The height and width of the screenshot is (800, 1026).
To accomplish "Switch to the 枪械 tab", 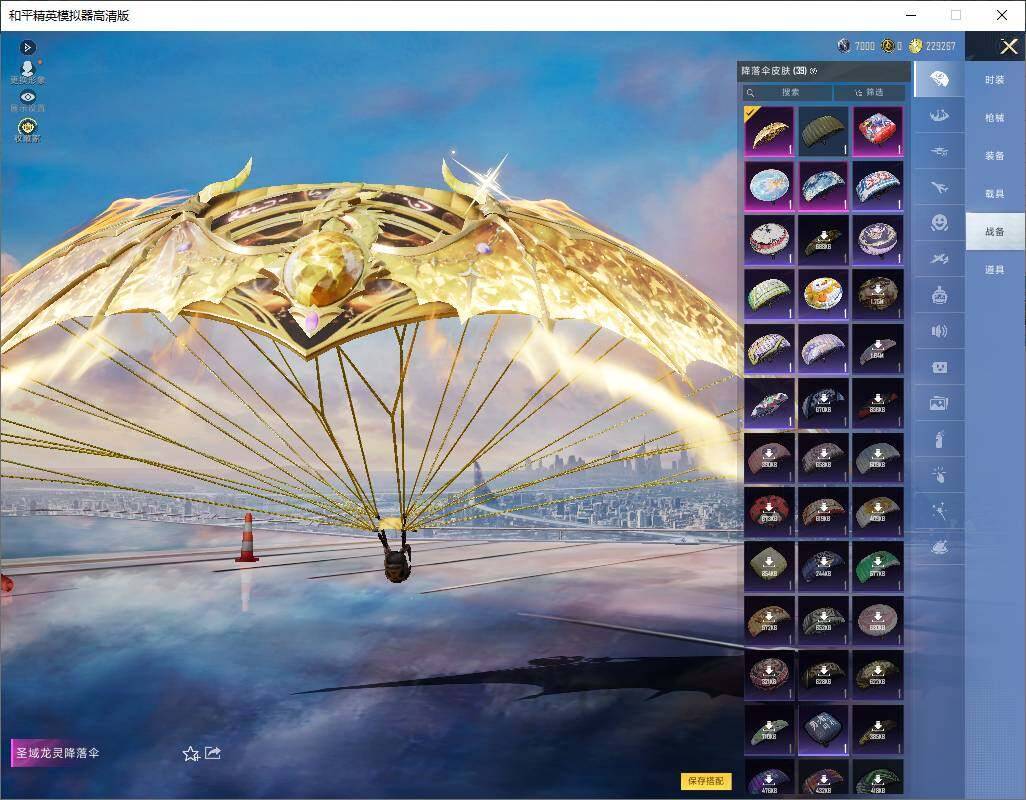I will click(995, 118).
